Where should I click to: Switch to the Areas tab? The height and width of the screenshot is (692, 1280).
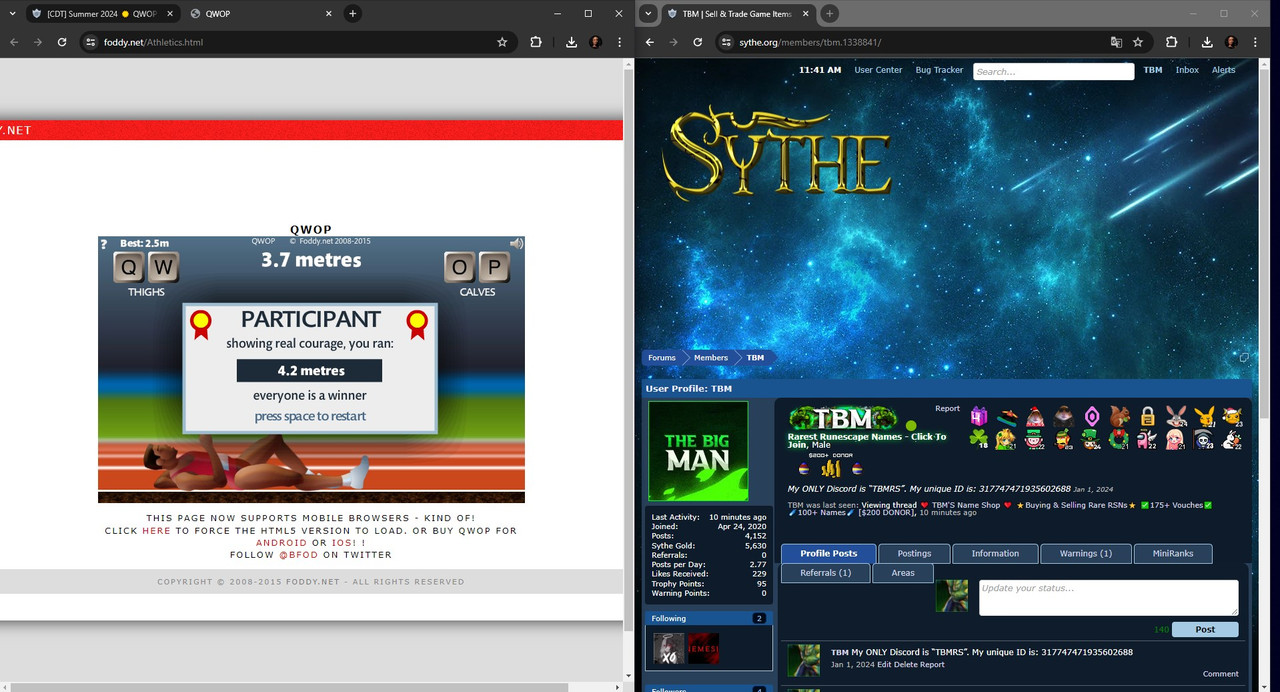tap(903, 573)
